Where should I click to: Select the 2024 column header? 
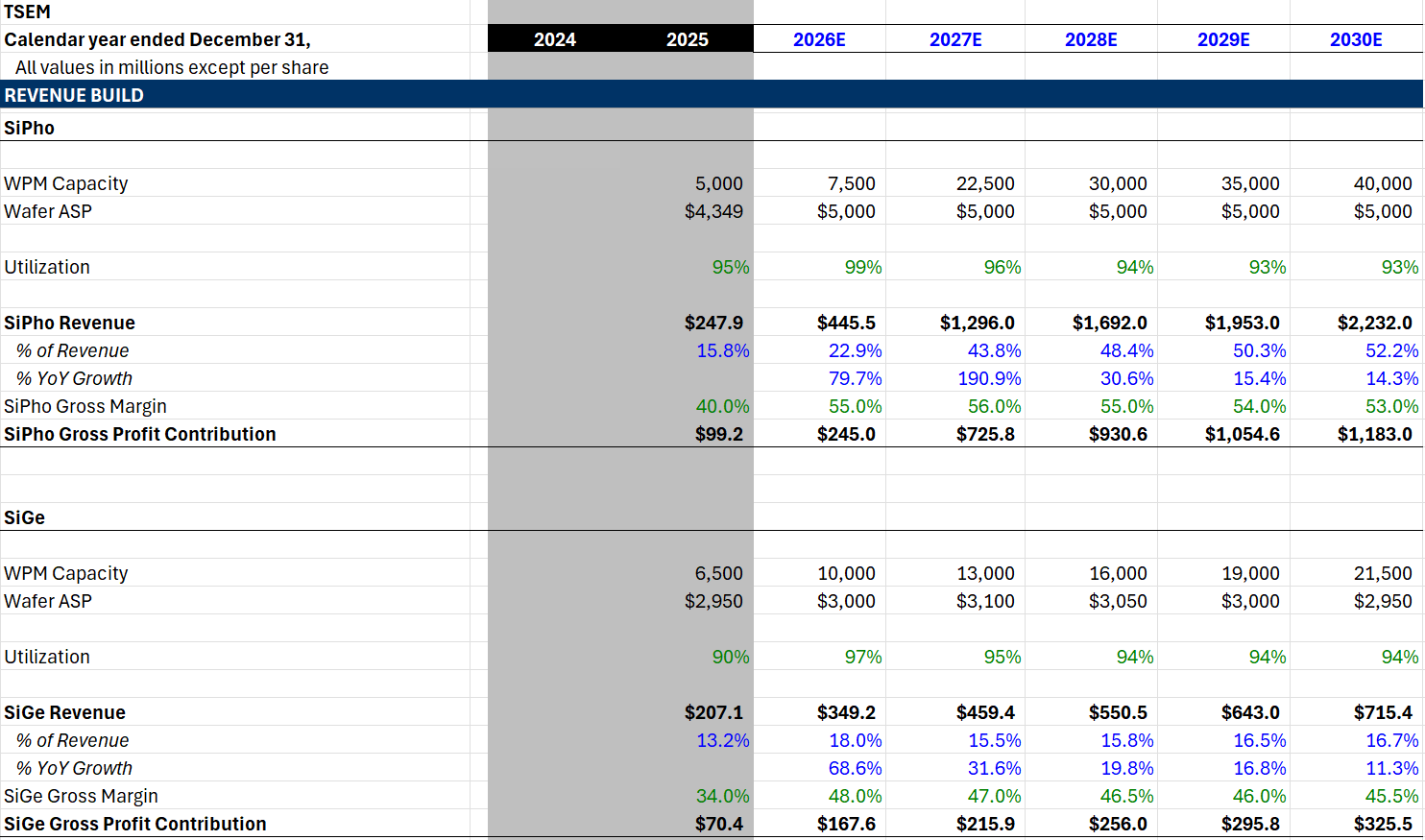pyautogui.click(x=554, y=39)
